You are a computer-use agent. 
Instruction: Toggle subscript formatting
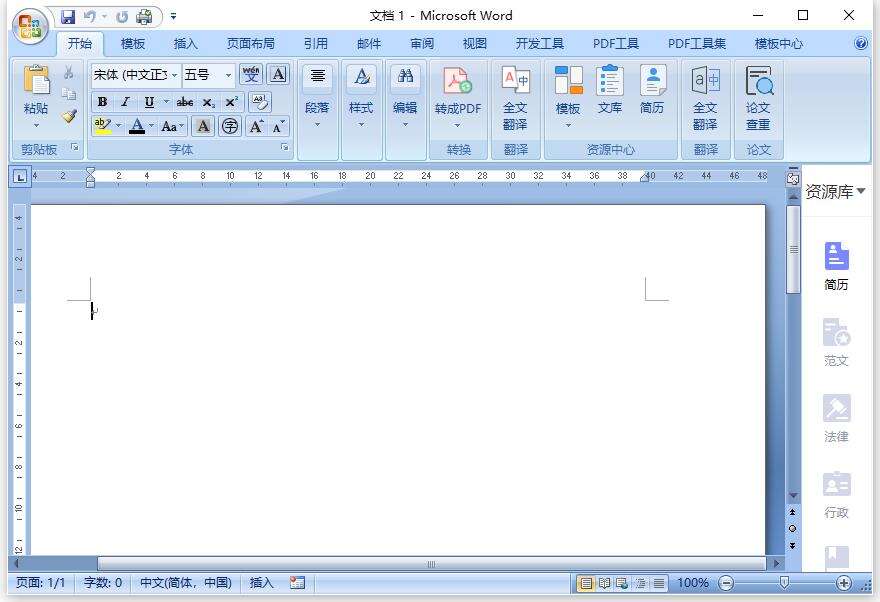coord(208,102)
